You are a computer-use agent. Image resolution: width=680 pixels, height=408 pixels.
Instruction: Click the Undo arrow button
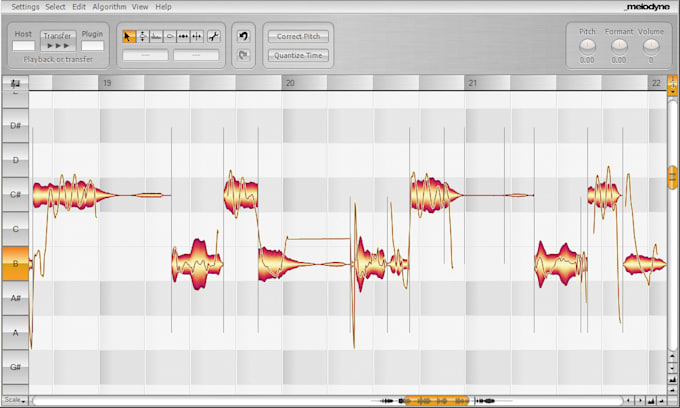[244, 36]
